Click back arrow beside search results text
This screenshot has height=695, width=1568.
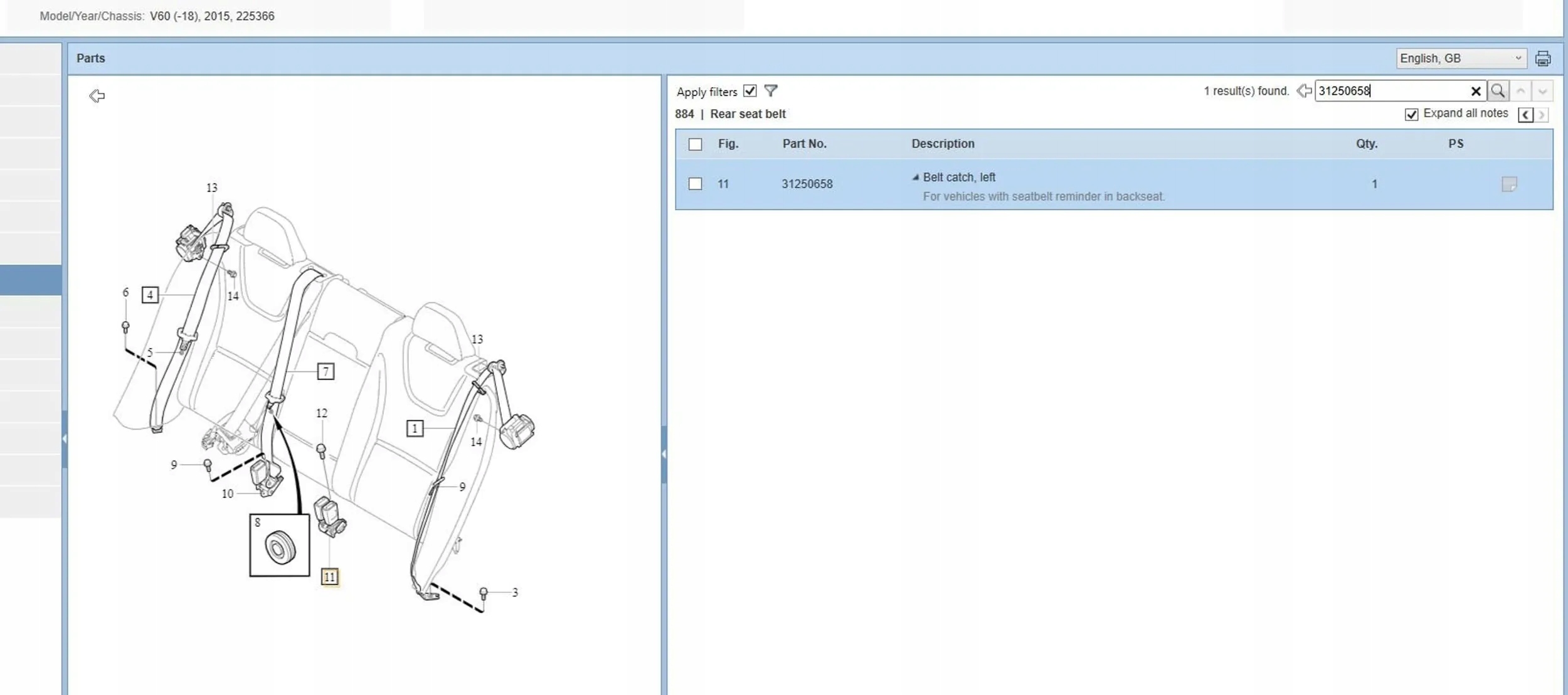pos(1304,91)
